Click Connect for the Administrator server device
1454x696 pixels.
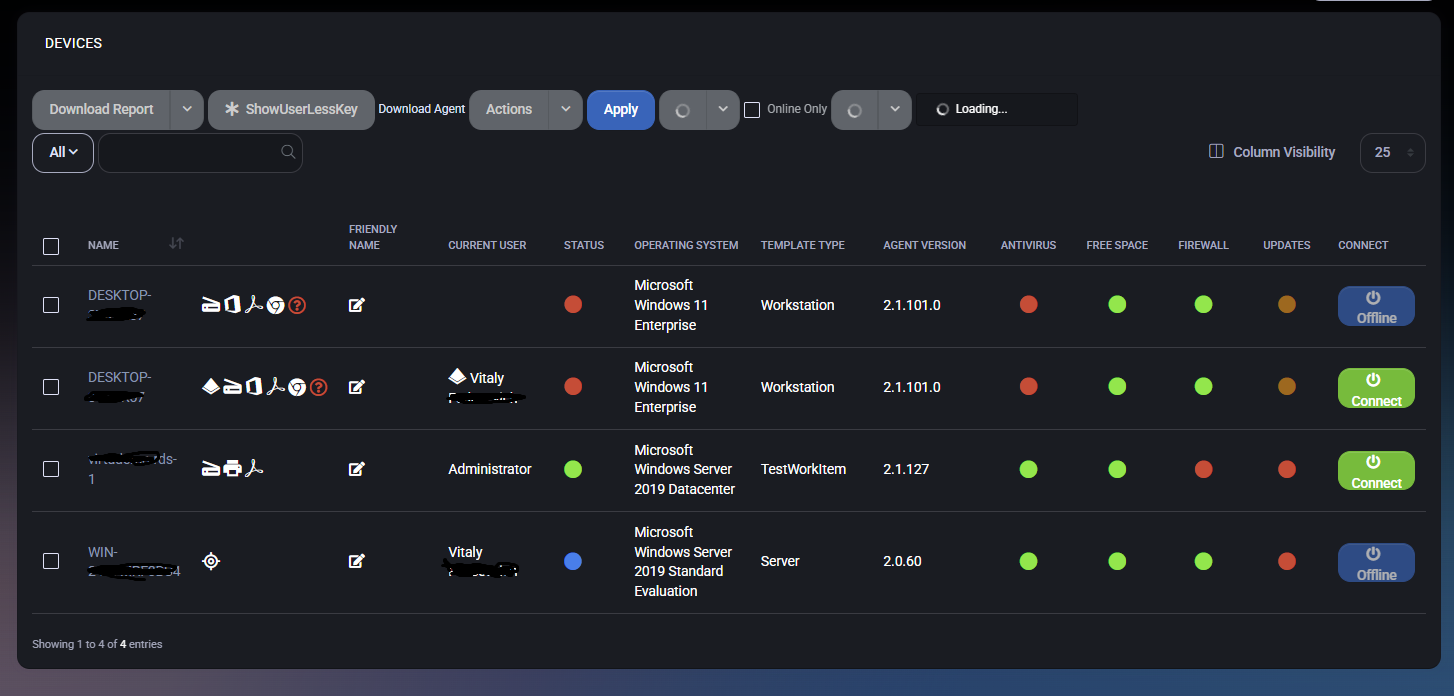coord(1376,470)
